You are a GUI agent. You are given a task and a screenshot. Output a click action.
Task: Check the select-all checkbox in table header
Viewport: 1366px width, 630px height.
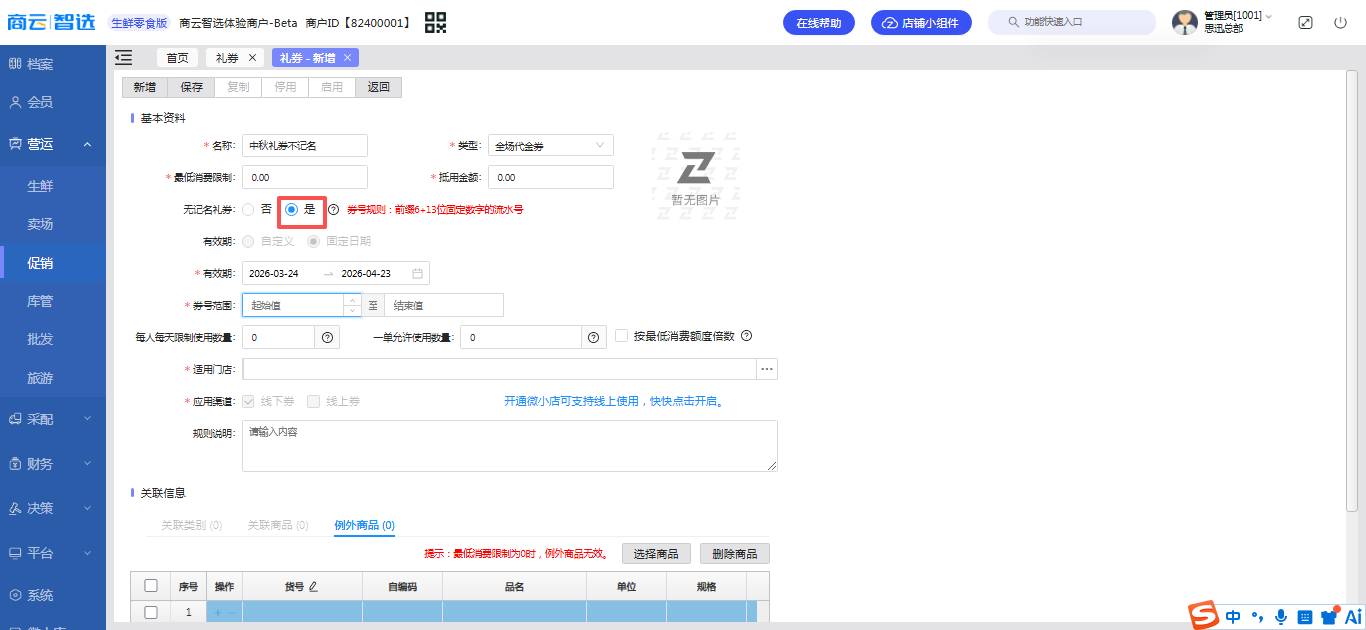tap(151, 586)
